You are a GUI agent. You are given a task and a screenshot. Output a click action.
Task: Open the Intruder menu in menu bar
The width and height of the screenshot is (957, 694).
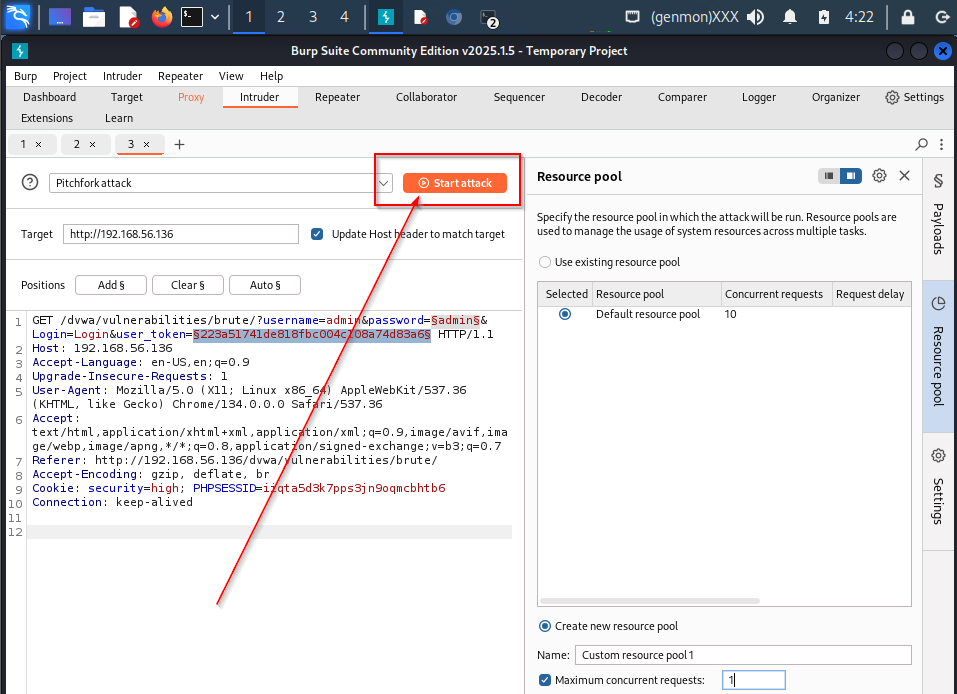pos(122,76)
